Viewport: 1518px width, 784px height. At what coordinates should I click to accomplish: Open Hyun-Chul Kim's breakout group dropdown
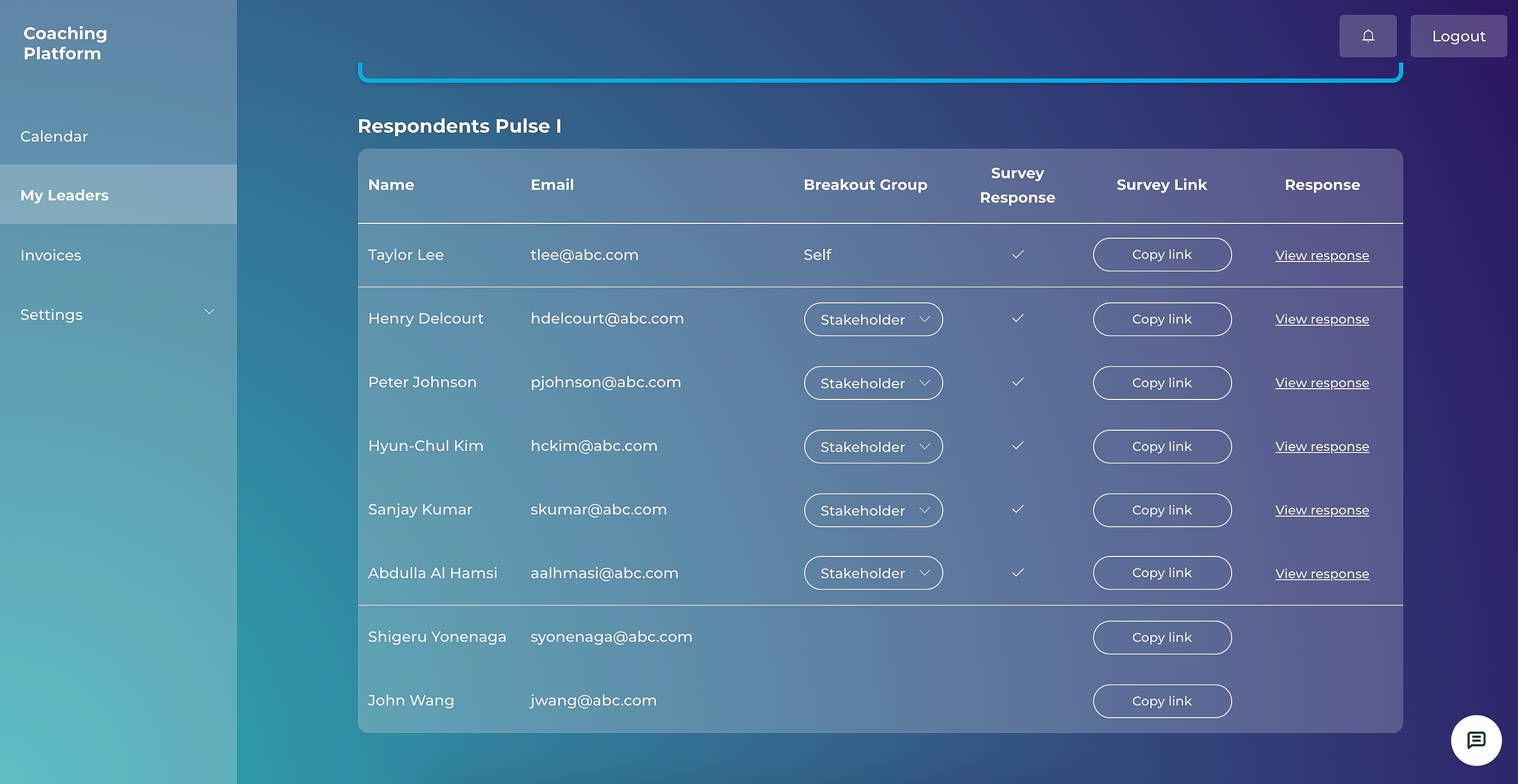(873, 447)
